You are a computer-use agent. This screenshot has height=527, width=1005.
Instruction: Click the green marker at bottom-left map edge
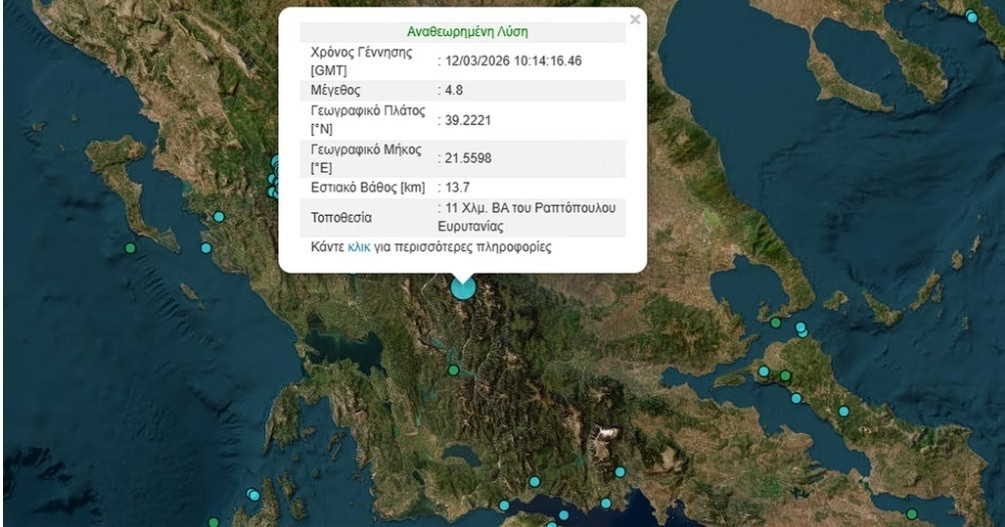pos(213,521)
